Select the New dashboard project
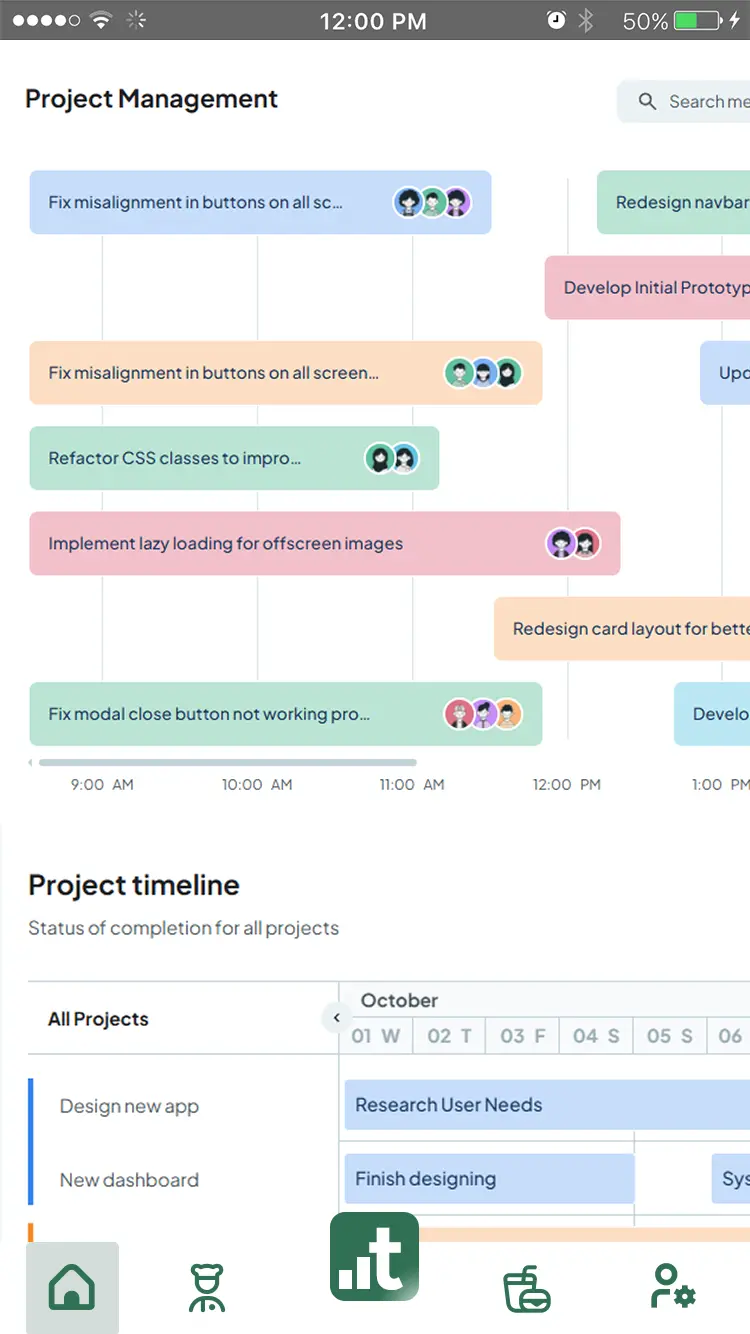 pos(129,1180)
